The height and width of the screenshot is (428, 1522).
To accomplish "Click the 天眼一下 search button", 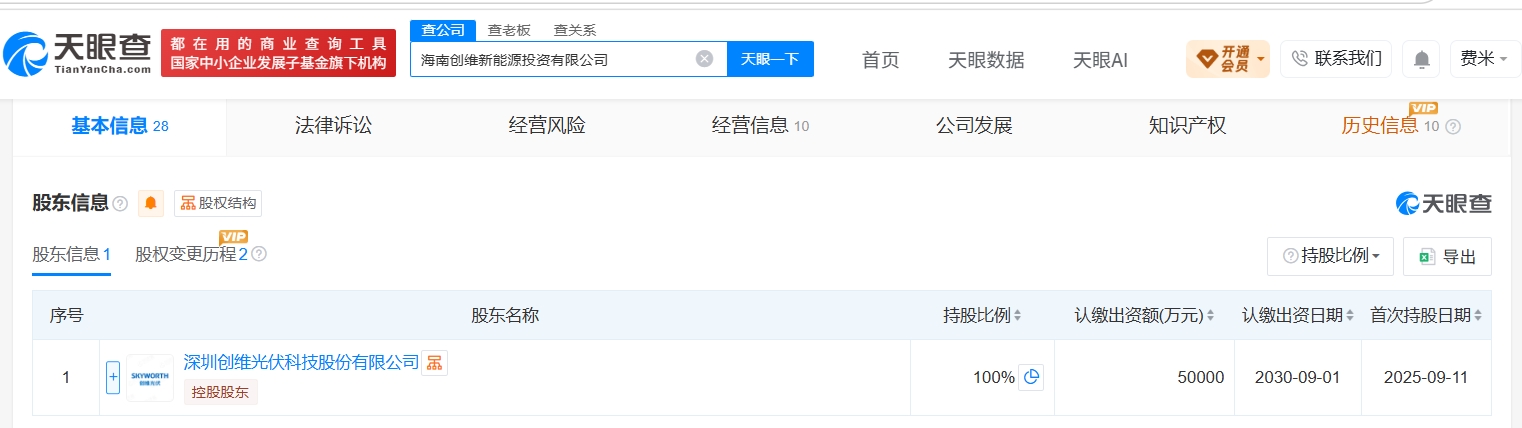I will [x=770, y=59].
